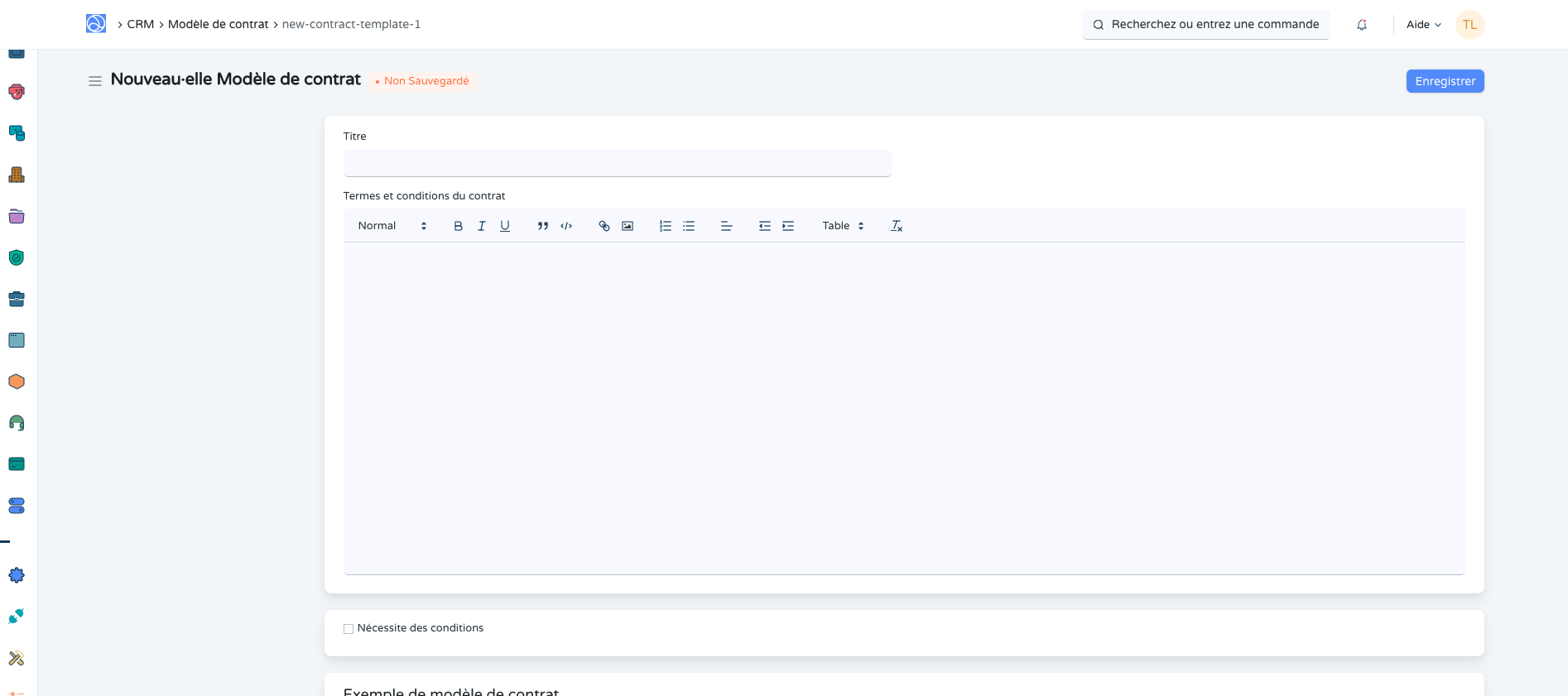Screen dimensions: 1568x696
Task: Click into the Titre input field
Action: (x=617, y=163)
